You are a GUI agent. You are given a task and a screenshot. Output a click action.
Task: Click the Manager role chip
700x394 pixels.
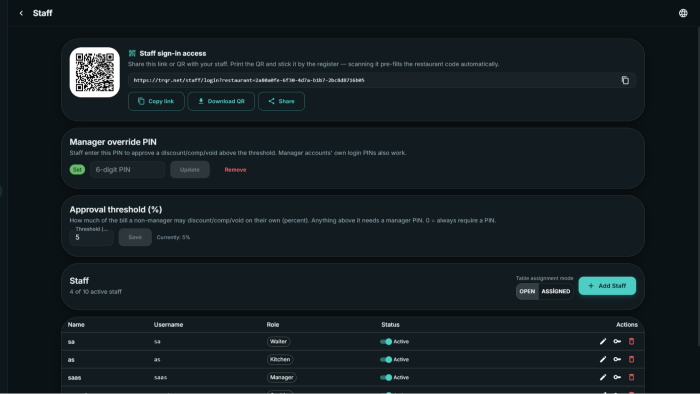click(281, 377)
